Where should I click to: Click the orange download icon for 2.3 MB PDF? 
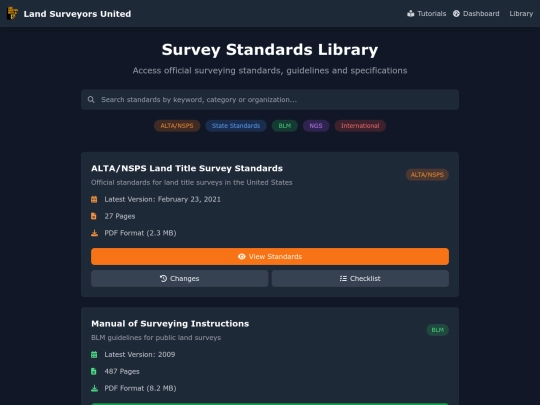(94, 233)
